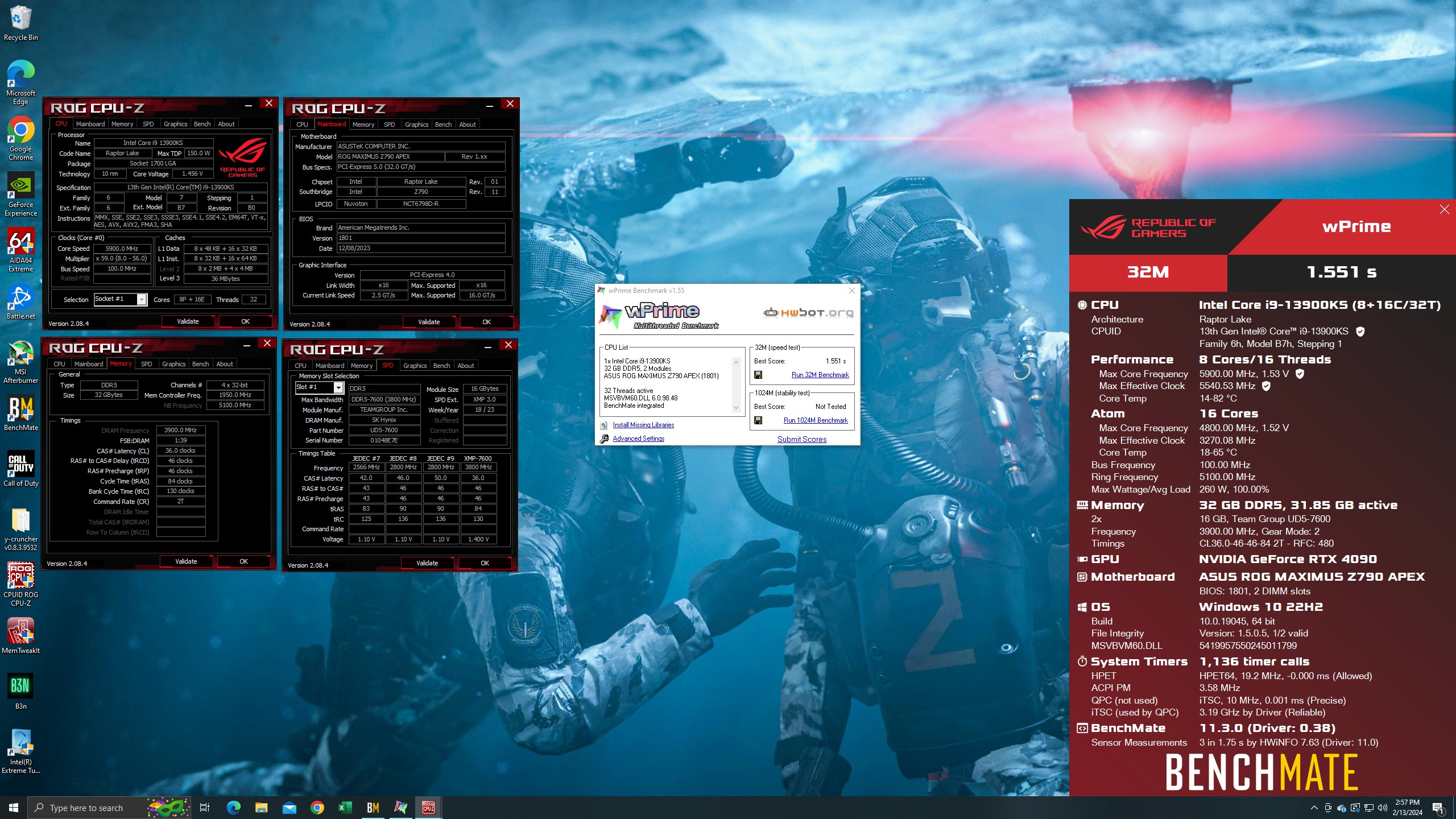Click Install Missing Libraries link
The height and width of the screenshot is (819, 1456).
(x=643, y=425)
